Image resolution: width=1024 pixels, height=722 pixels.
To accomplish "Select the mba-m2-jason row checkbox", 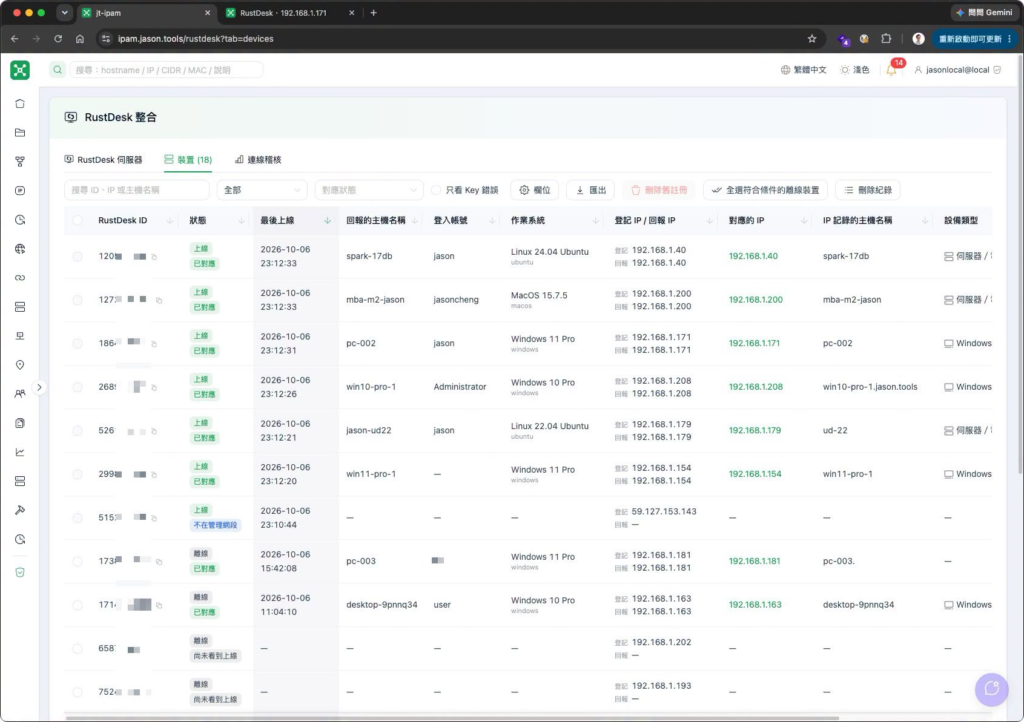I will coord(78,300).
